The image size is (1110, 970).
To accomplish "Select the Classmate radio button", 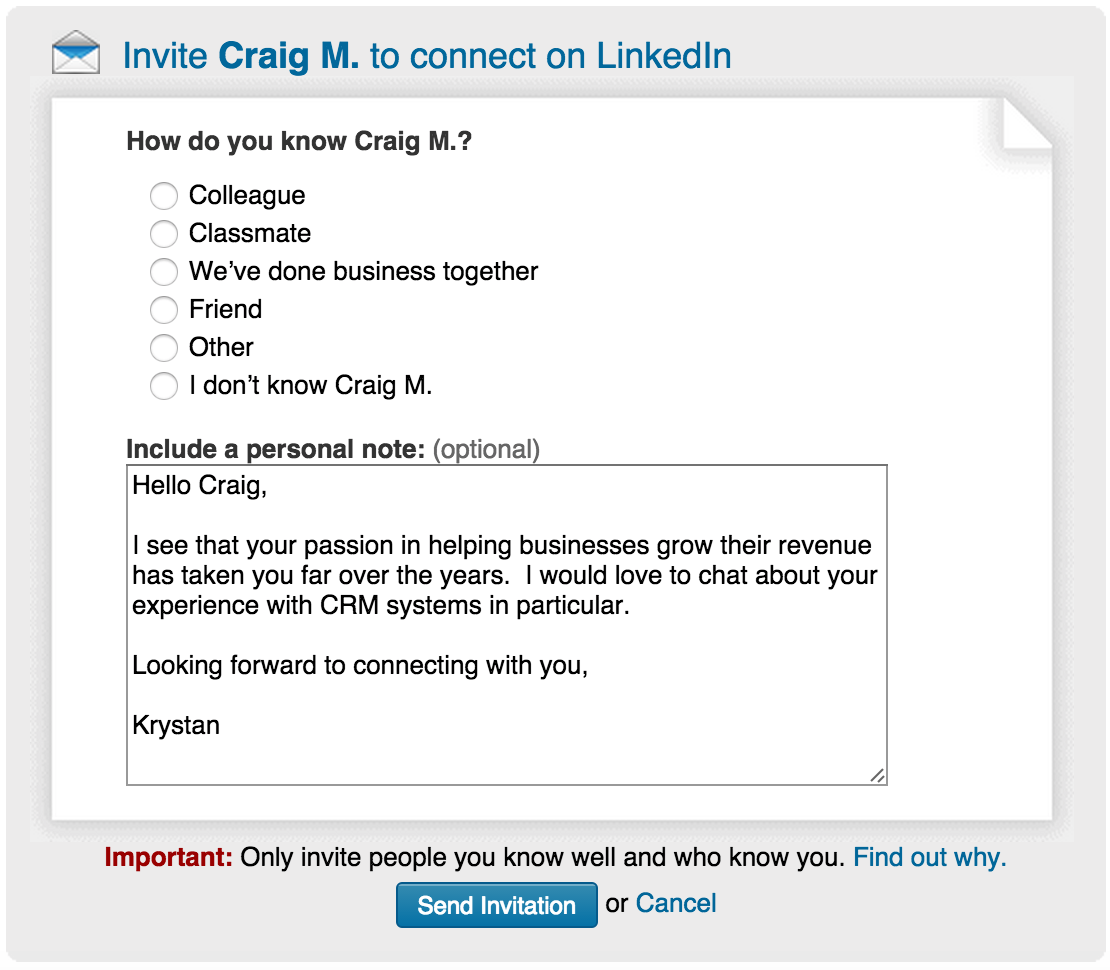I will [164, 234].
